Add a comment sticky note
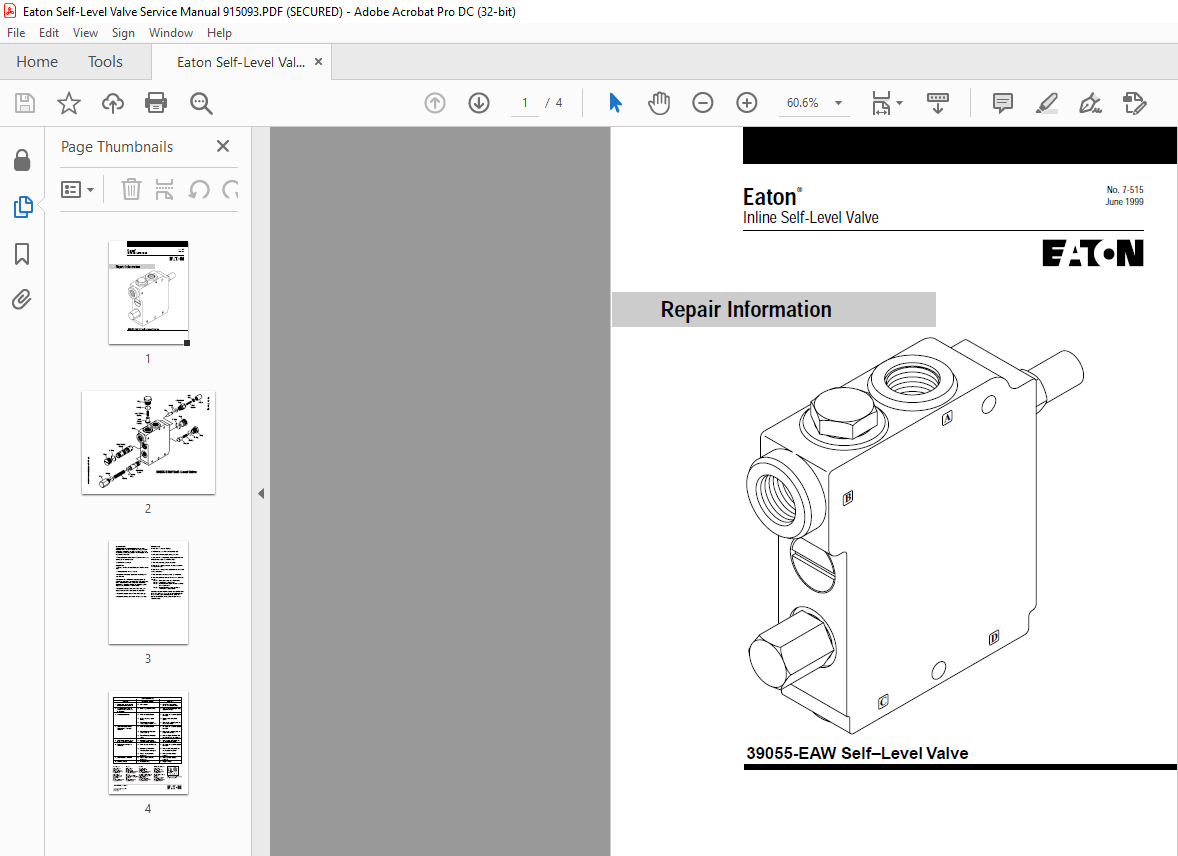1178x856 pixels. [1002, 103]
